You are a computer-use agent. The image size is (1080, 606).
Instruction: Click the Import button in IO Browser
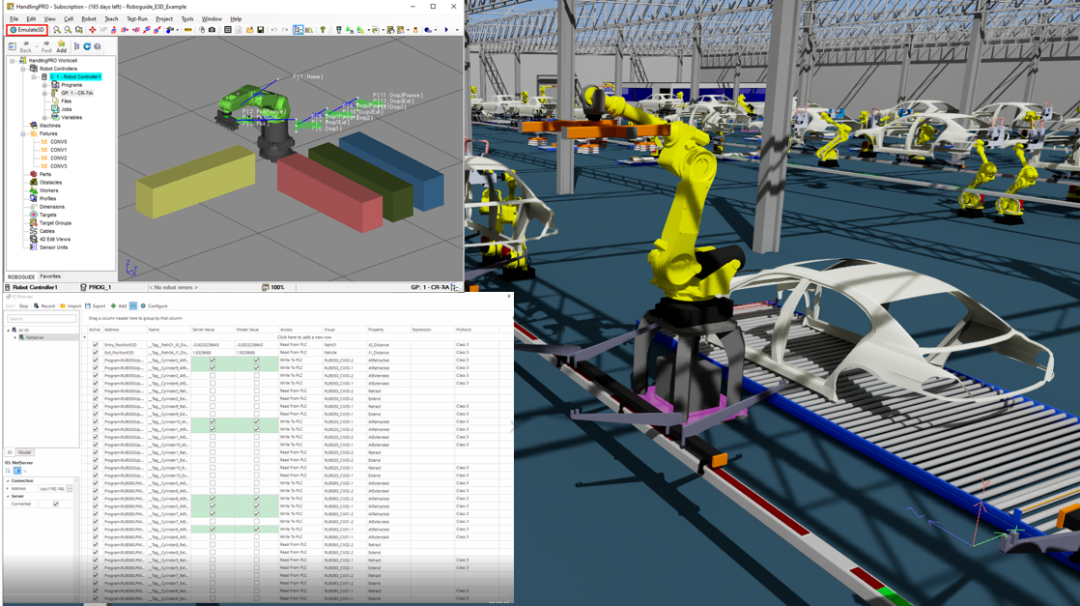(x=70, y=306)
